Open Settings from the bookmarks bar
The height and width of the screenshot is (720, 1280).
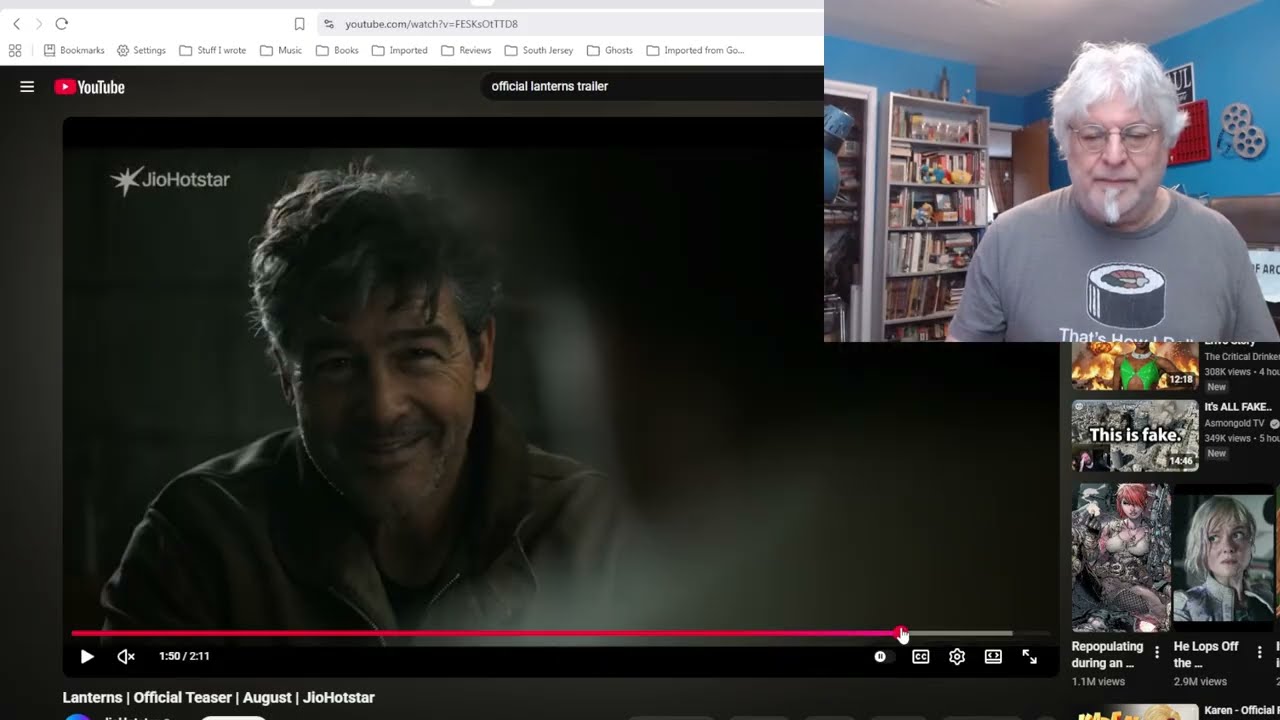click(141, 50)
